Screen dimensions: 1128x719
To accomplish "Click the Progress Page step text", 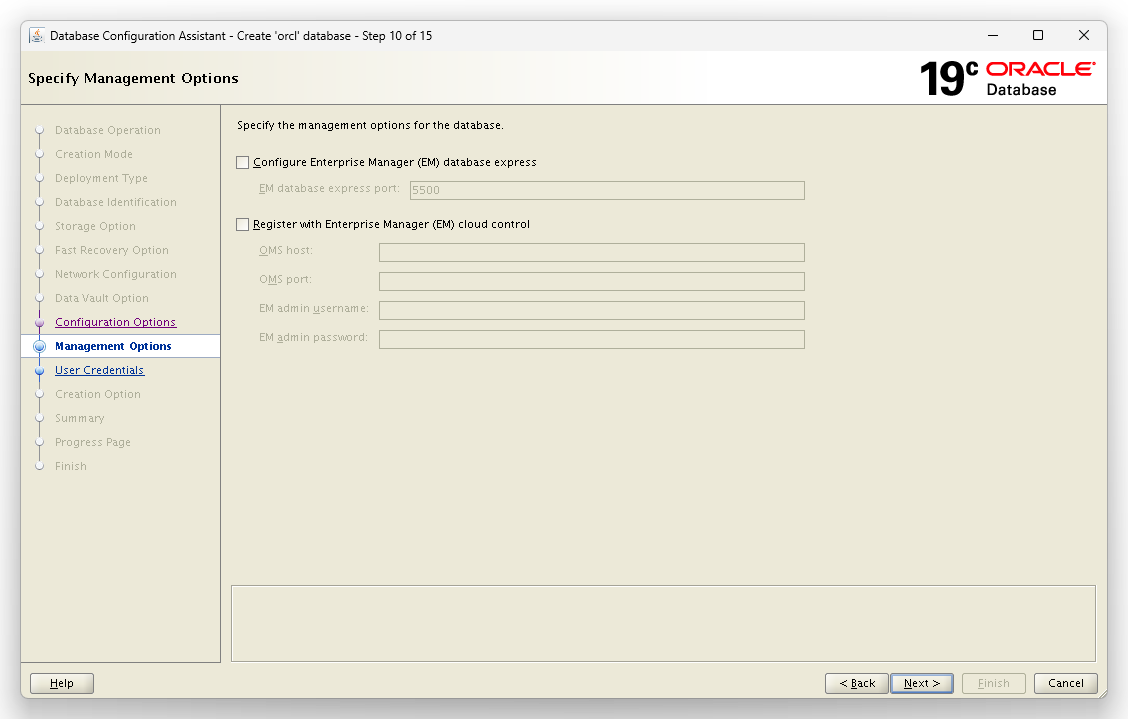I will tap(93, 442).
